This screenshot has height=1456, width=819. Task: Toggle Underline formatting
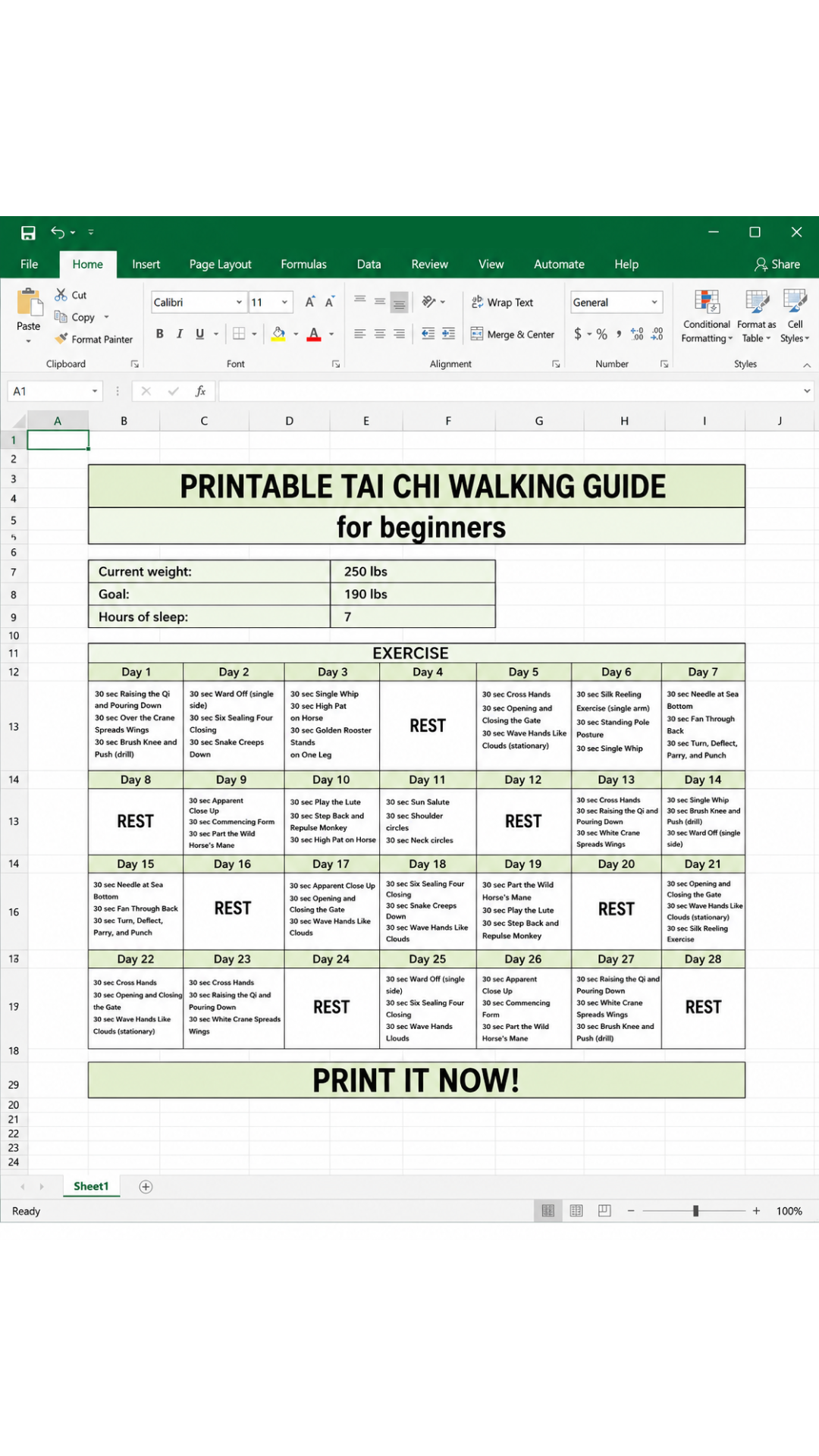click(200, 334)
